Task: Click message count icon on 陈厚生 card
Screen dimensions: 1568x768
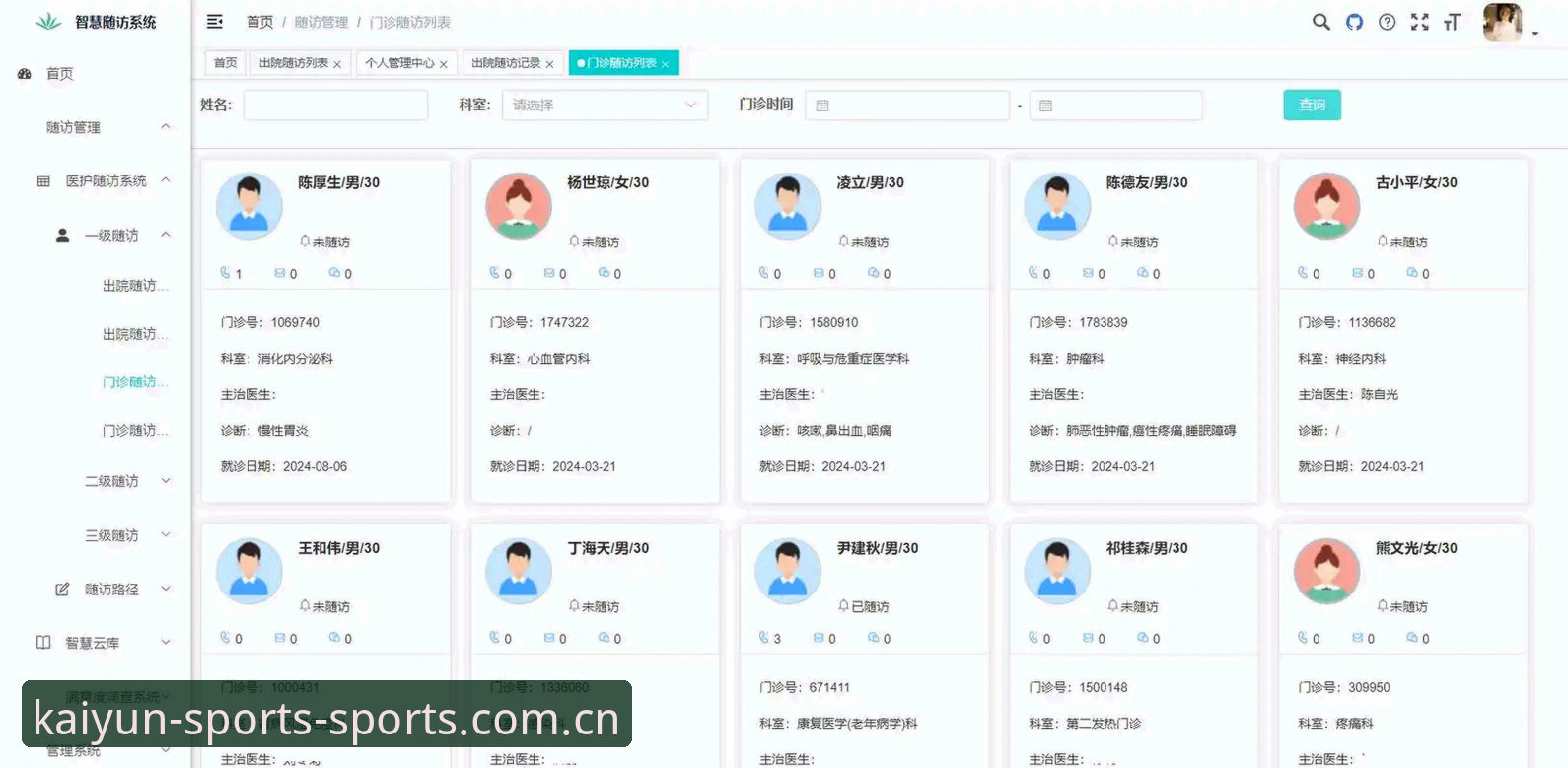Action: tap(279, 273)
